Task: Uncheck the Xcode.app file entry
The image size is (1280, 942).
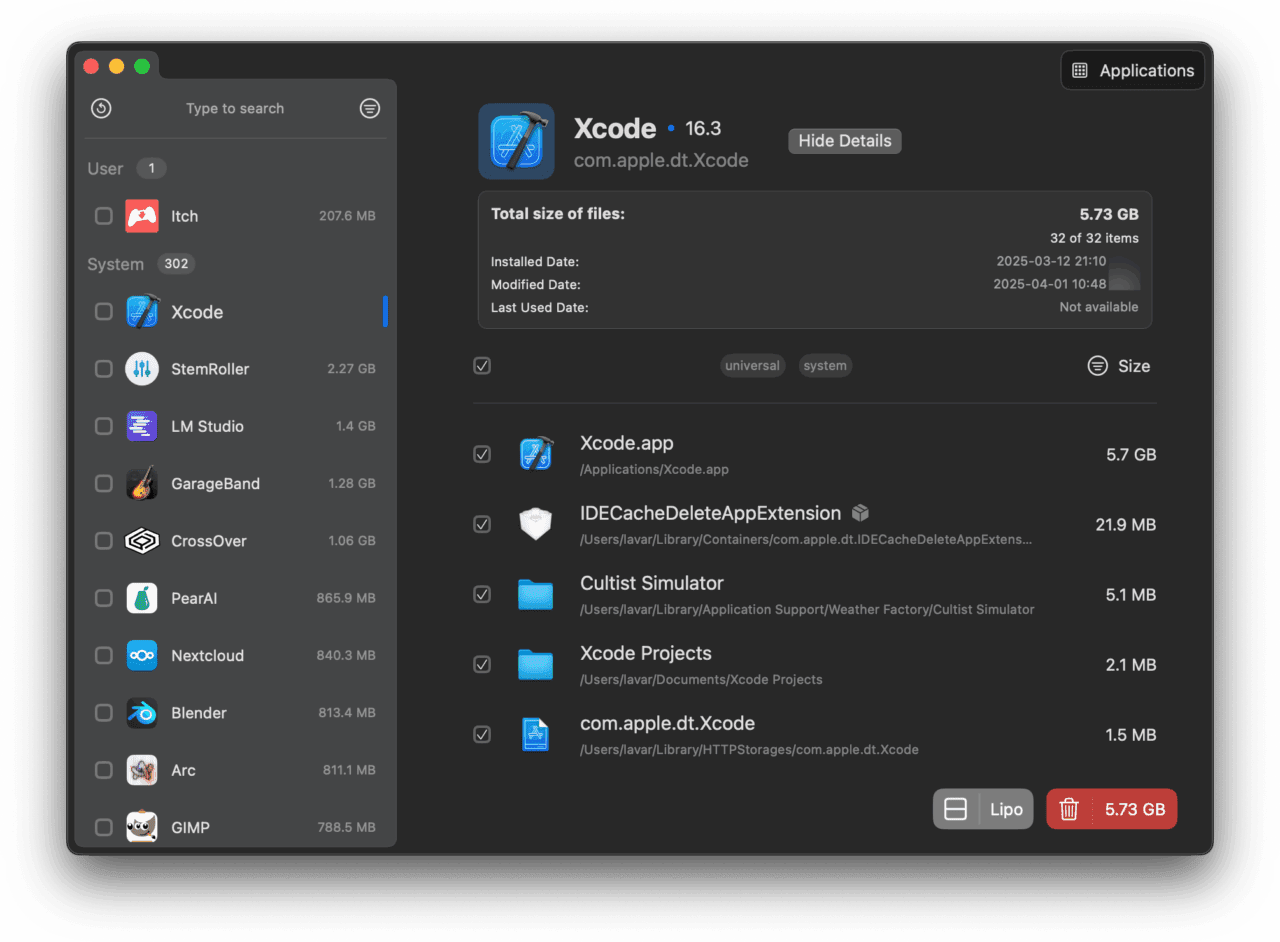Action: point(482,454)
